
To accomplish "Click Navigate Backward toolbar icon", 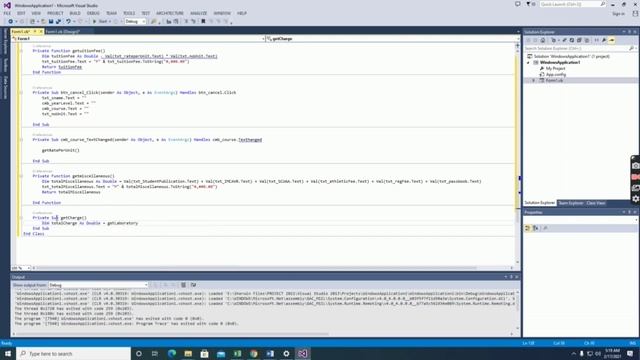I will pos(10,21).
